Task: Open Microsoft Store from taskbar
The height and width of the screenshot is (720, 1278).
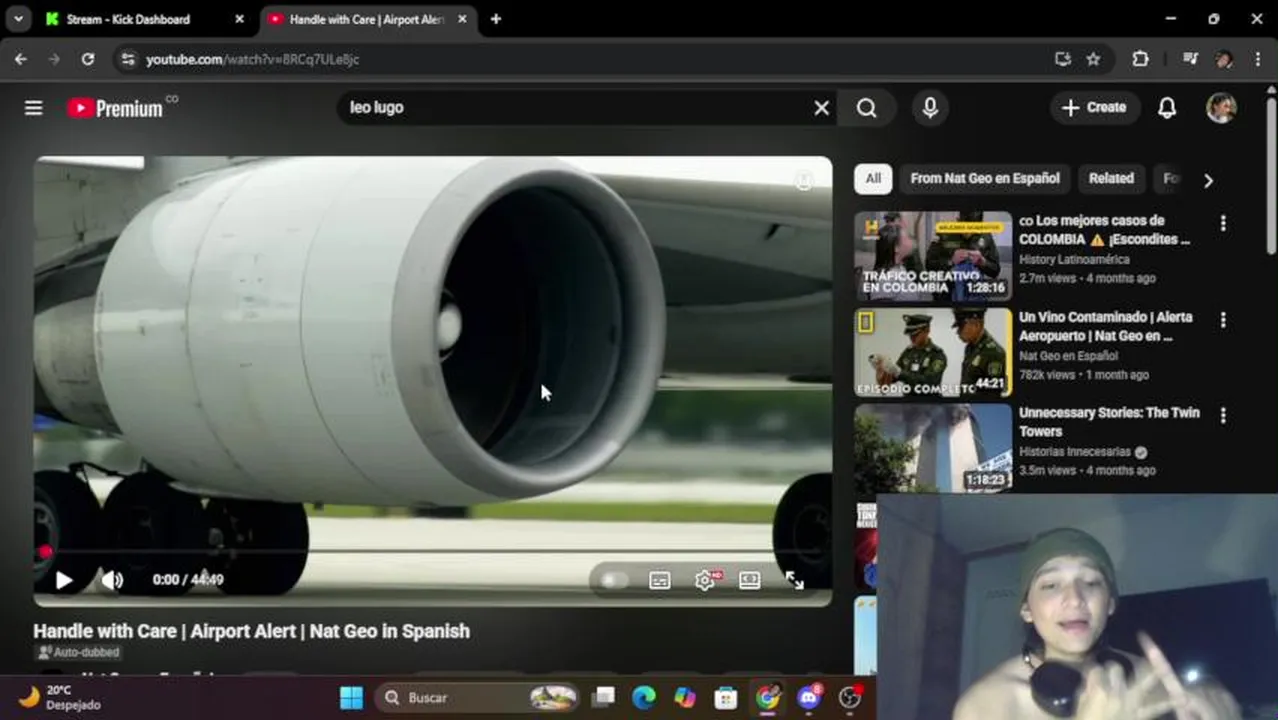Action: tap(726, 698)
